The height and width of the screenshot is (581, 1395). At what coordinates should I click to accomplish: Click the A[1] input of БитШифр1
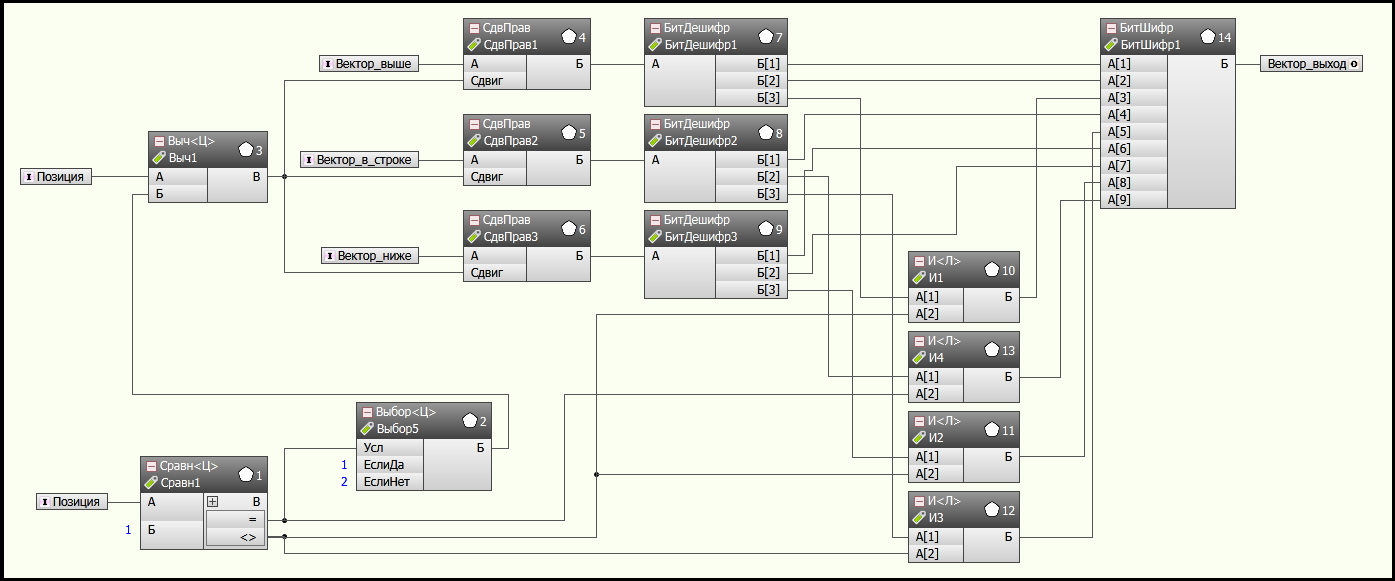(1134, 64)
